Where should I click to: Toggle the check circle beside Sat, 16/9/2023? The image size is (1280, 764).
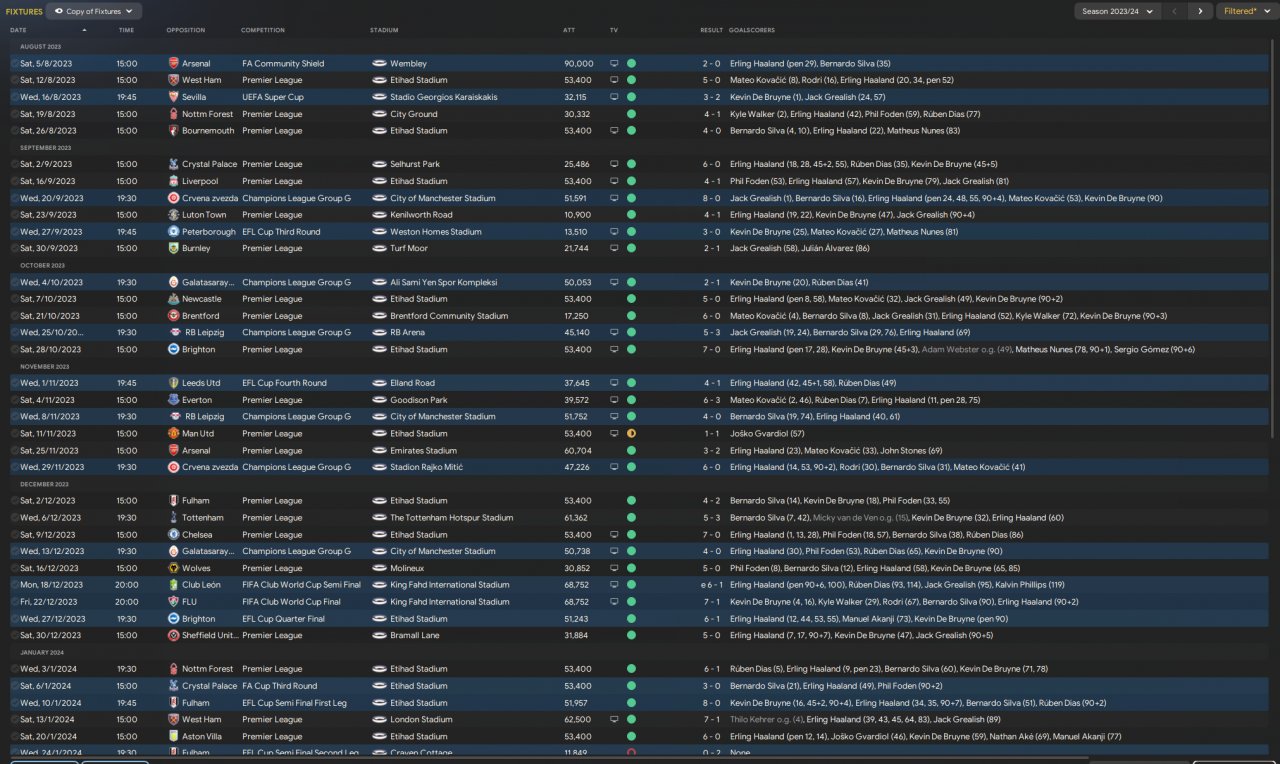[x=15, y=181]
